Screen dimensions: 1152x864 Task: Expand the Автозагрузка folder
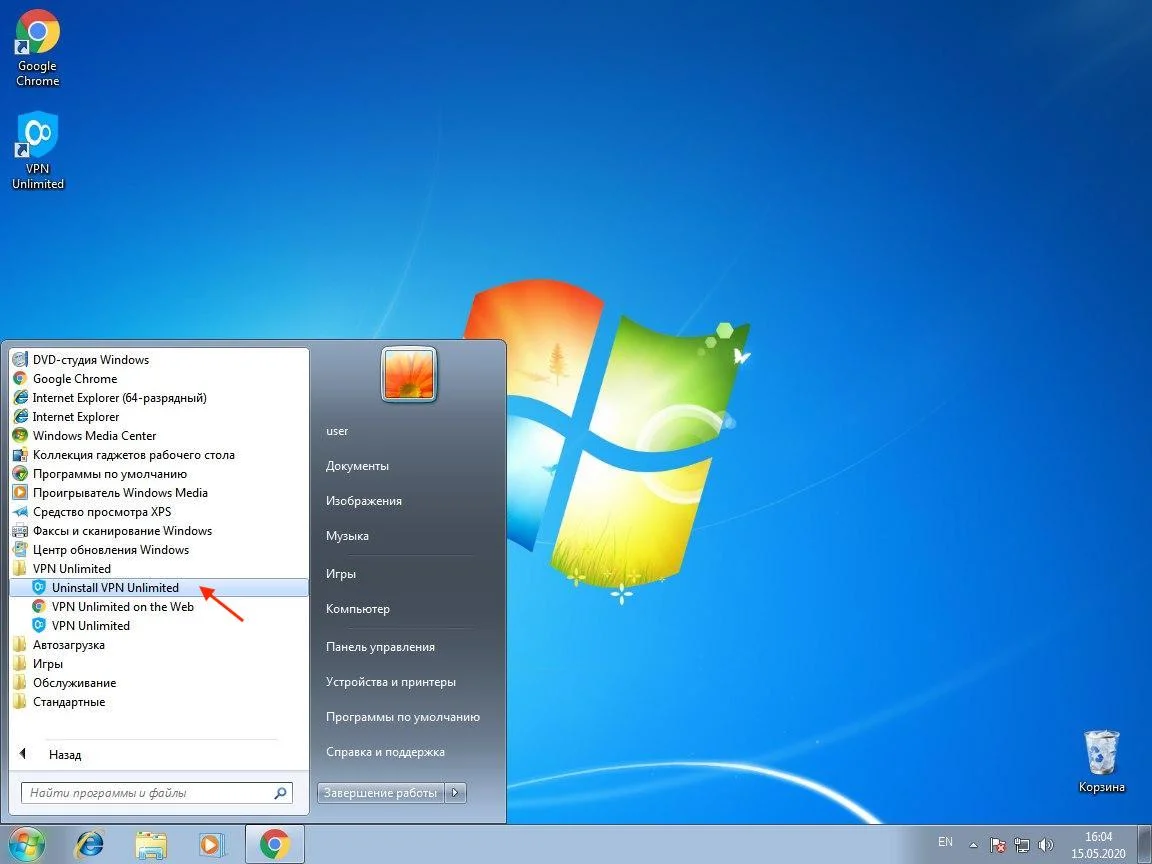coord(68,645)
